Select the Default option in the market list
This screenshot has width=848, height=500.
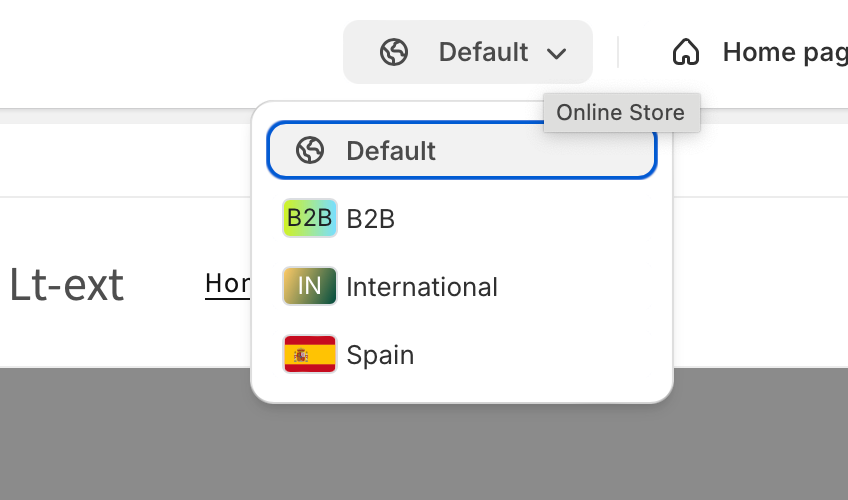tap(462, 150)
